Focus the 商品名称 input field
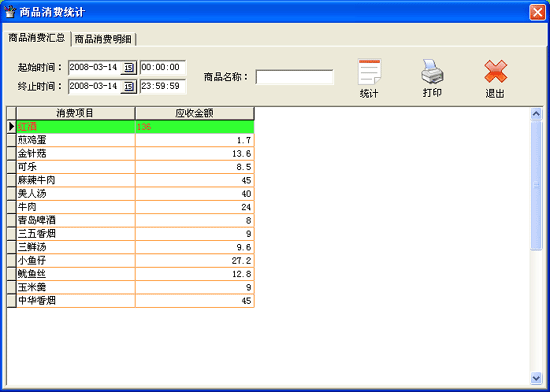The width and height of the screenshot is (550, 392). point(294,77)
